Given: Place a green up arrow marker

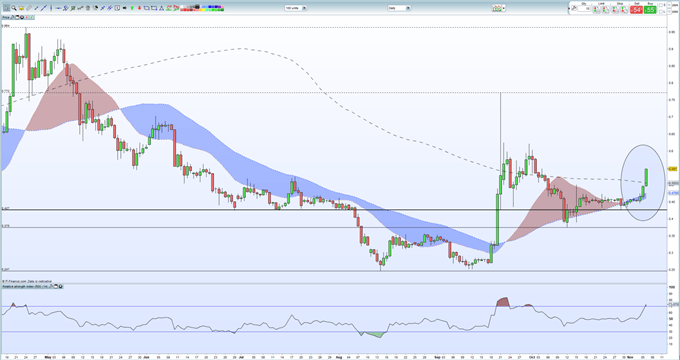Looking at the screenshot, I should click(x=132, y=8).
